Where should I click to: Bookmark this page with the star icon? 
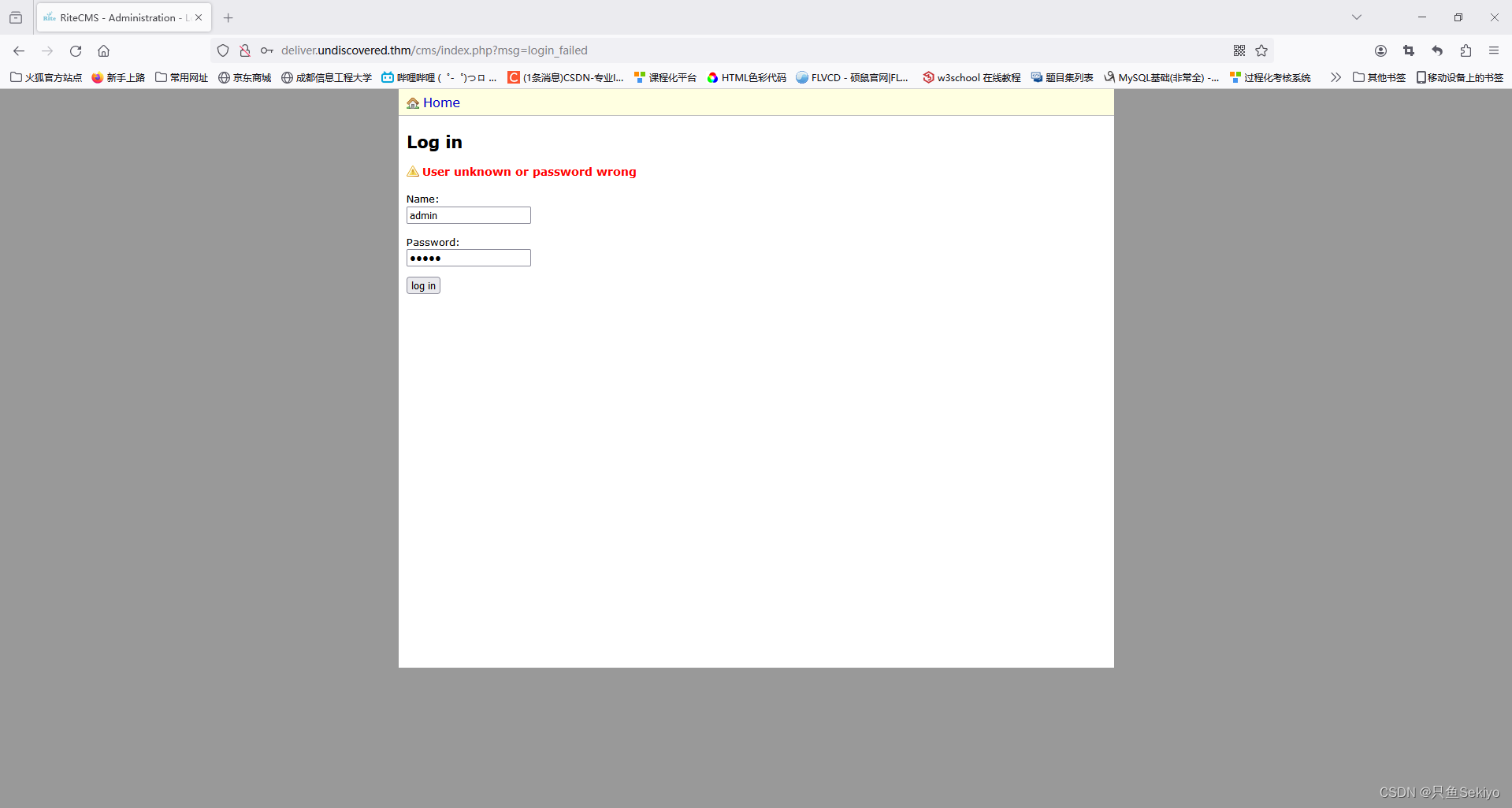(x=1261, y=50)
